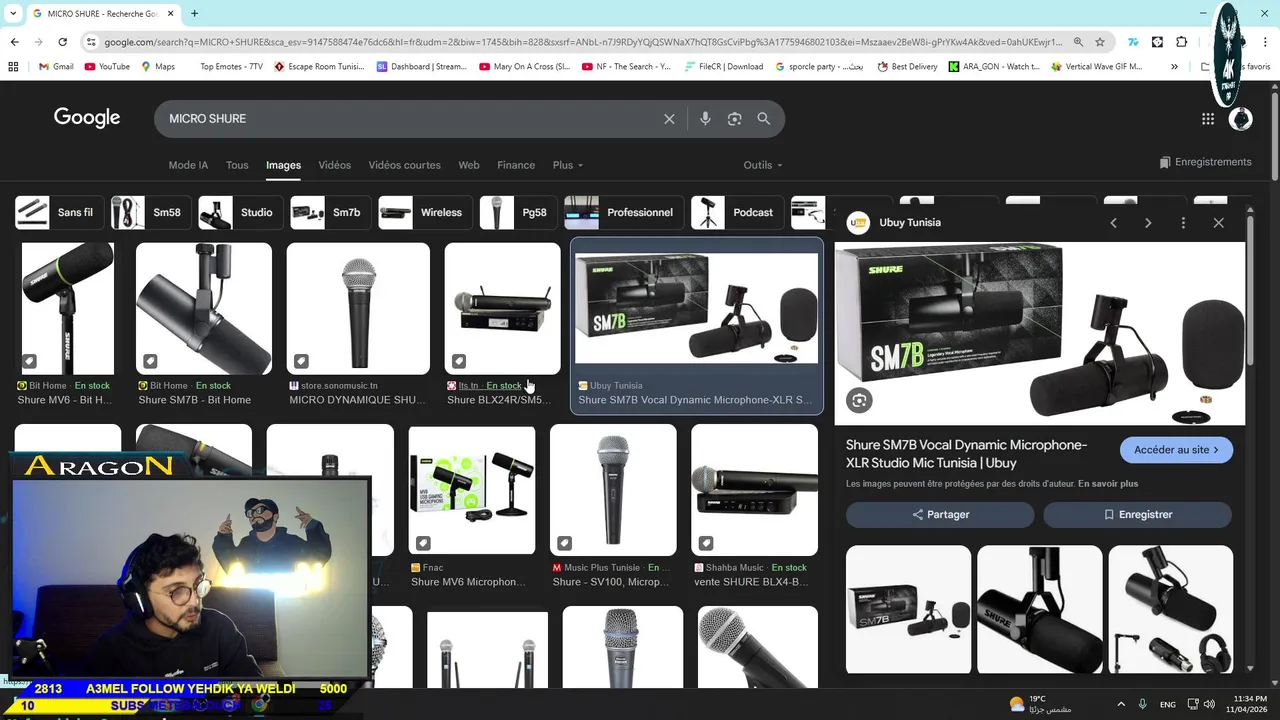
Task: Open the Vidéos courtes tab
Action: tap(404, 165)
